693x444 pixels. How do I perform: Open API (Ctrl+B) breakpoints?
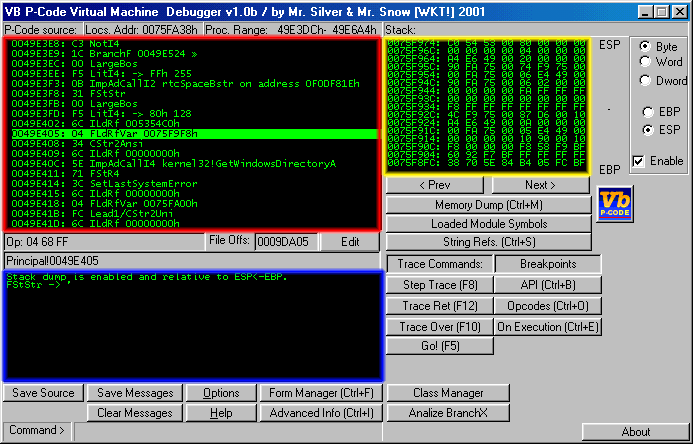[x=548, y=285]
